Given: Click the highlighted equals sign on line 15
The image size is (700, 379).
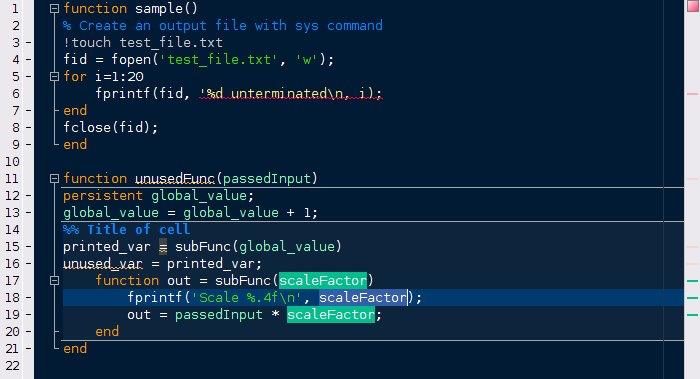Looking at the screenshot, I should pyautogui.click(x=163, y=246).
